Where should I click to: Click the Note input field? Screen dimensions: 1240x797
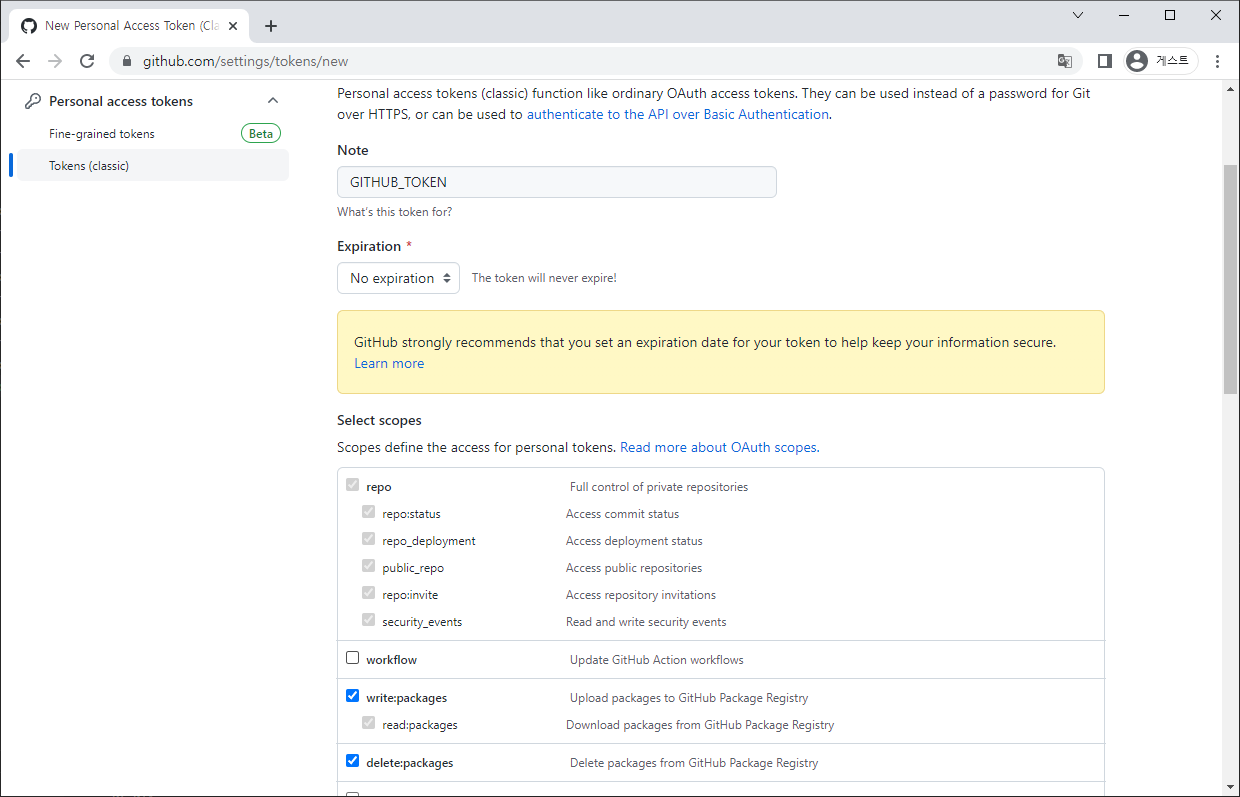tap(556, 182)
